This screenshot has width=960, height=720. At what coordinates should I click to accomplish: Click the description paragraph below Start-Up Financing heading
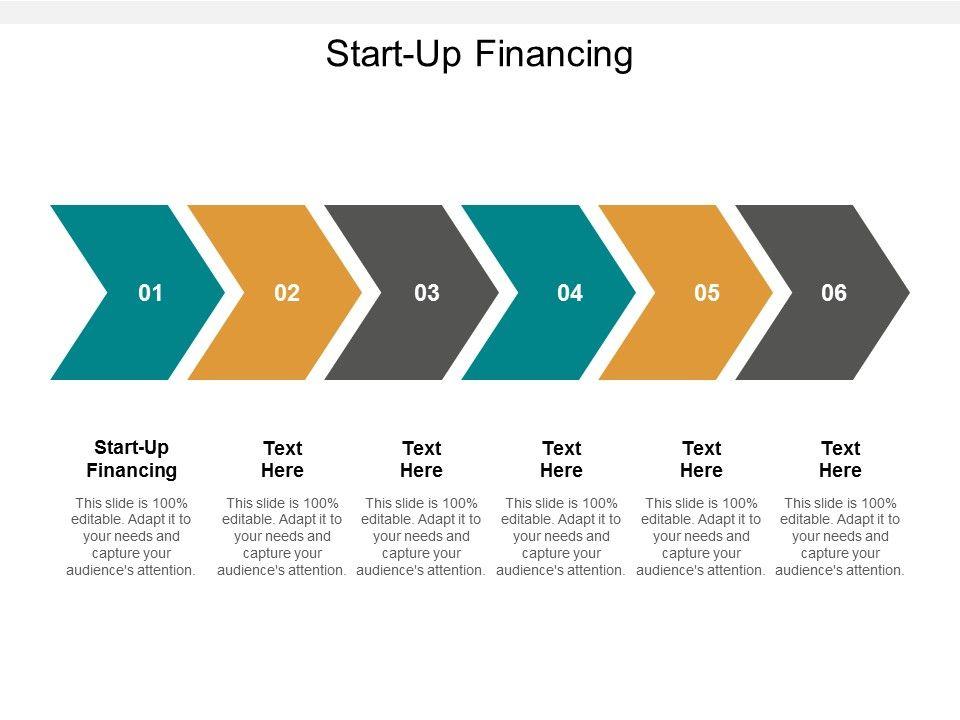click(131, 537)
